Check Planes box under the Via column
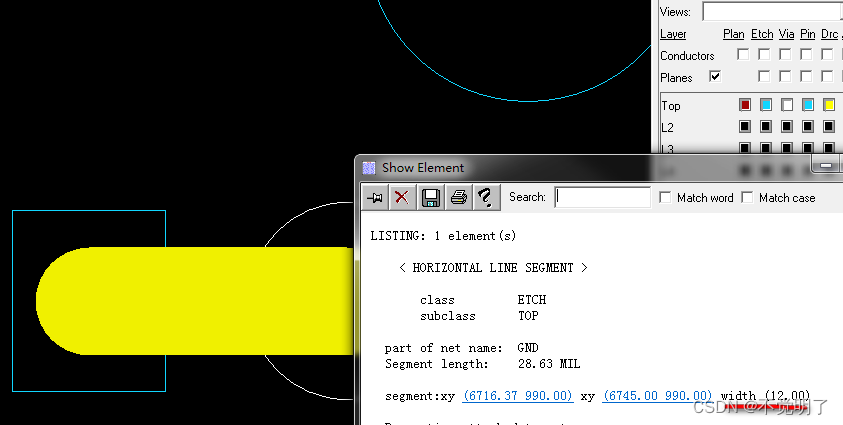Viewport: 843px width, 425px height. pos(785,76)
